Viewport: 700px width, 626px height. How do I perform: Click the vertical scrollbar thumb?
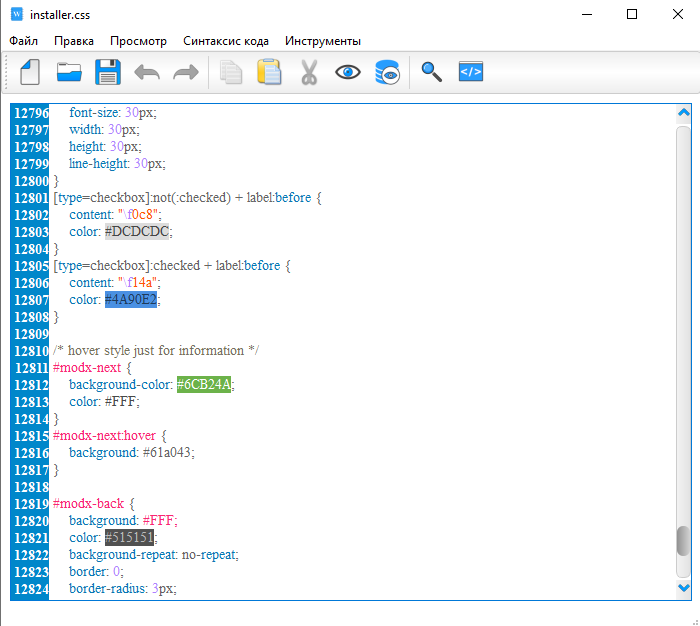683,541
